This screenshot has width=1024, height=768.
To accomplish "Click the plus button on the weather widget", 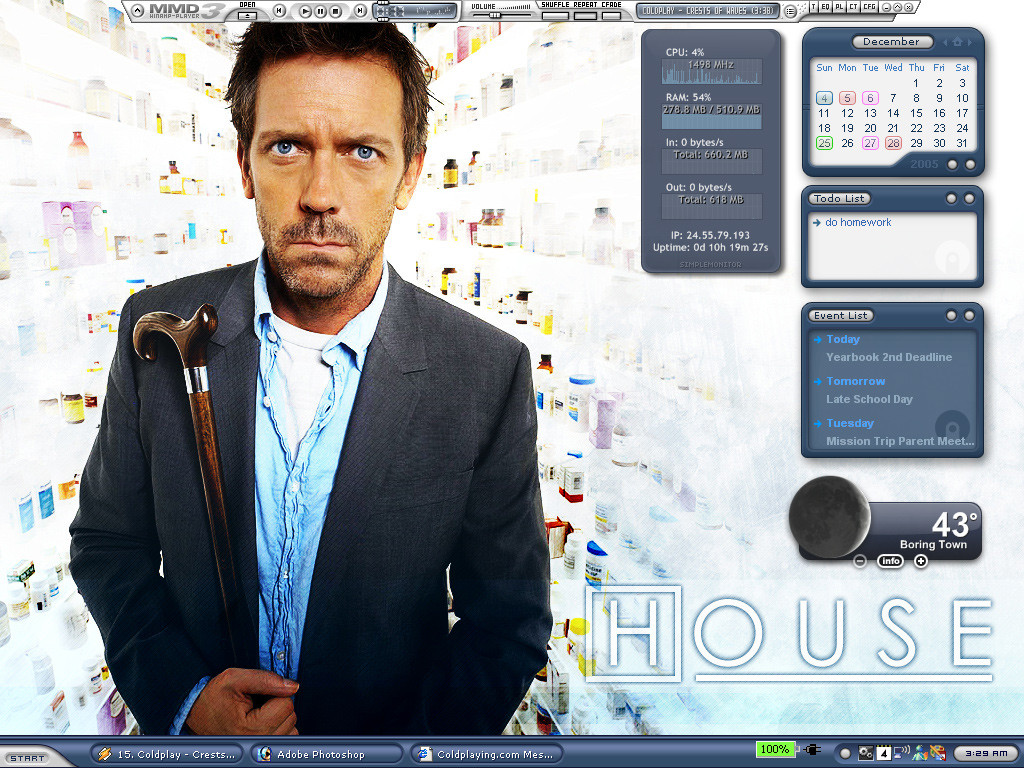I will click(921, 561).
